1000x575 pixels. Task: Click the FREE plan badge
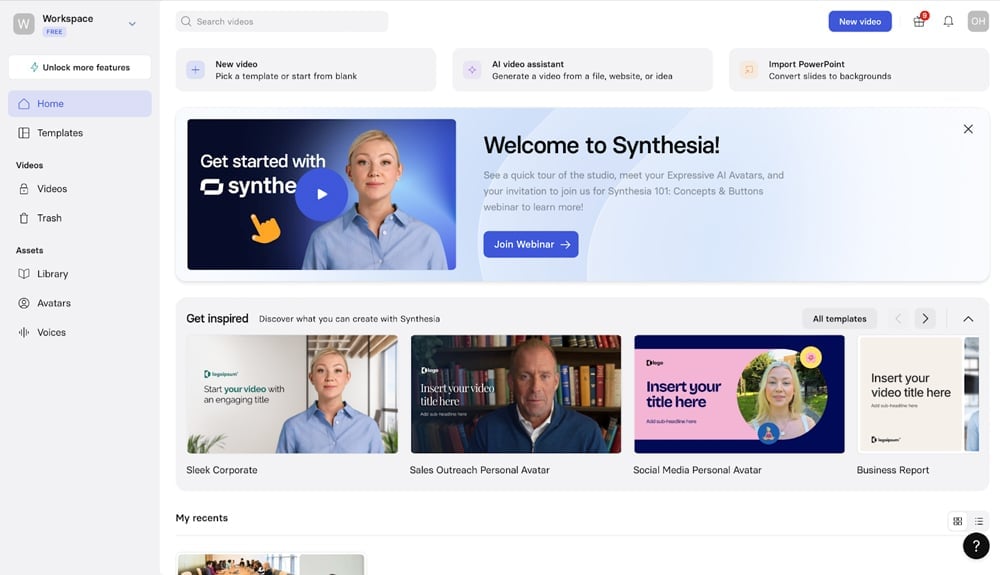[54, 32]
